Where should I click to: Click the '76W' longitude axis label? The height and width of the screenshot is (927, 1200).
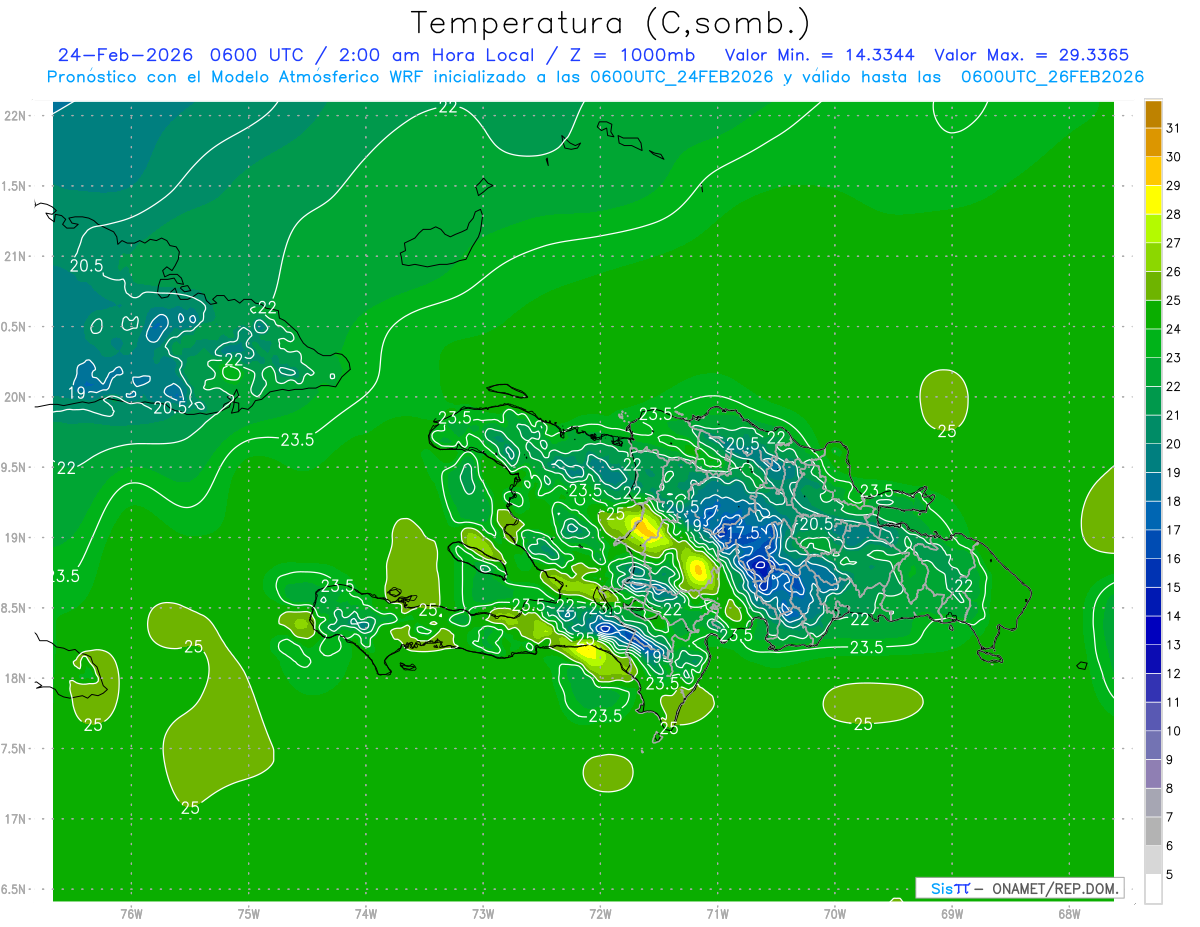click(131, 914)
